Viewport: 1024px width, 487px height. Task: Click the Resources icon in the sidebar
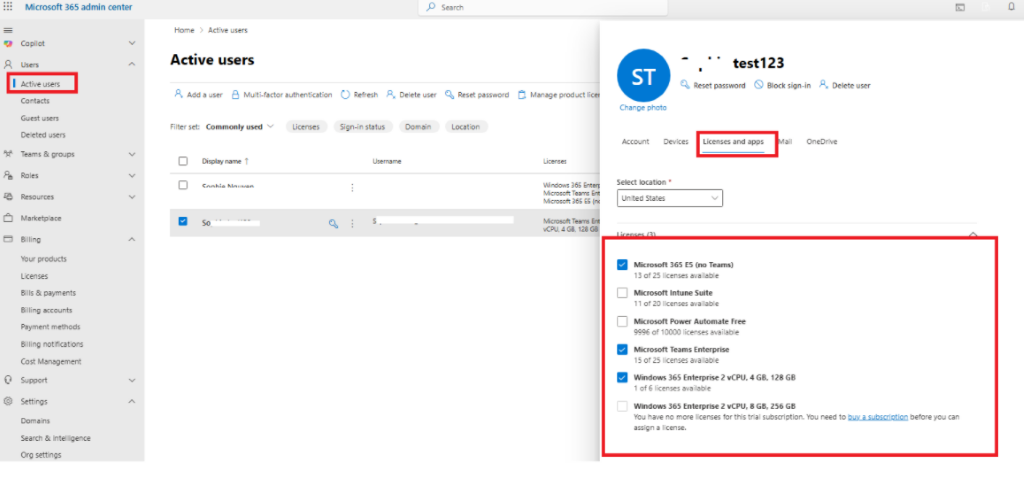click(8, 196)
